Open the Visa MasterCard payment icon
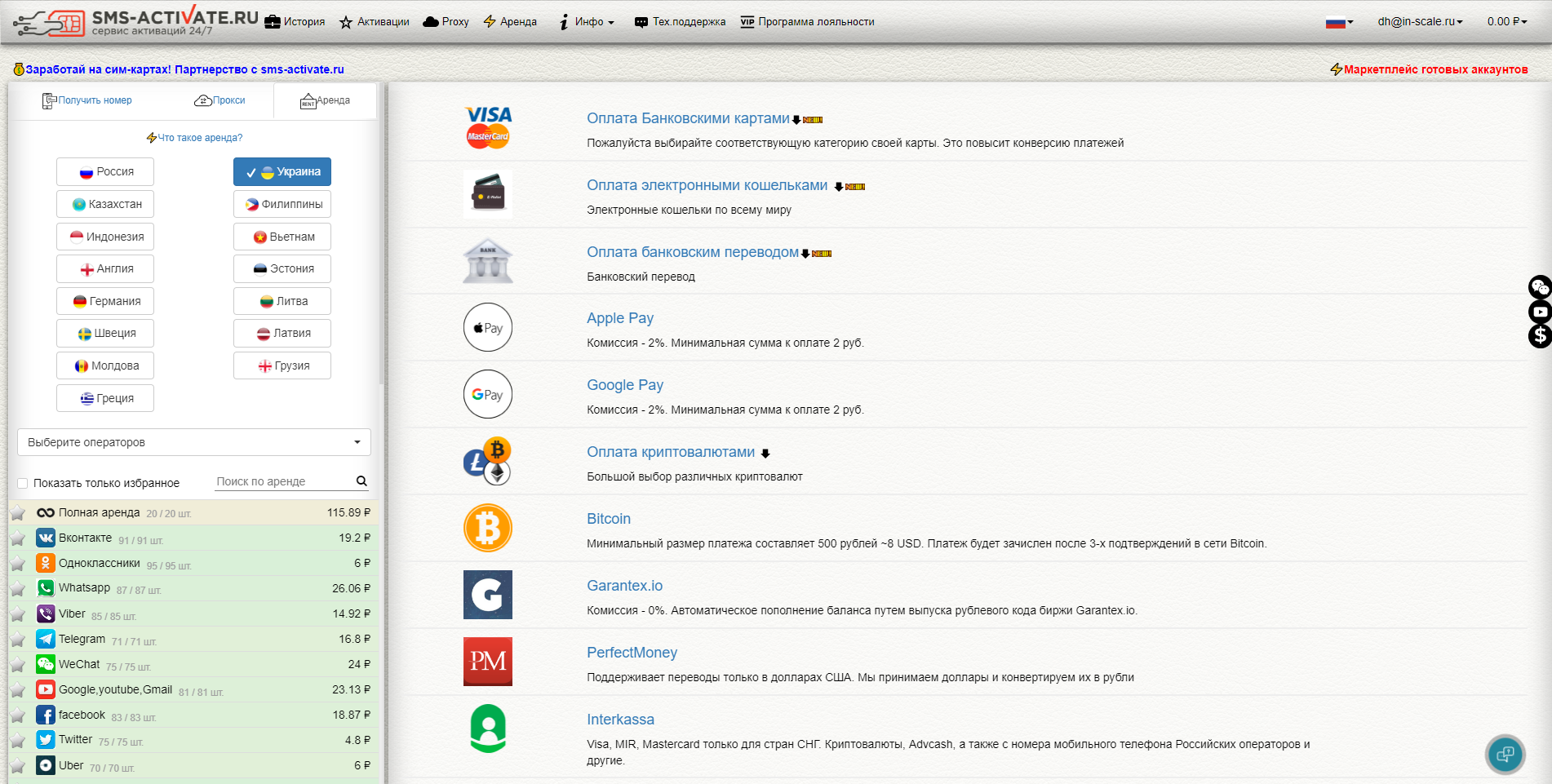This screenshot has width=1552, height=784. (x=488, y=127)
